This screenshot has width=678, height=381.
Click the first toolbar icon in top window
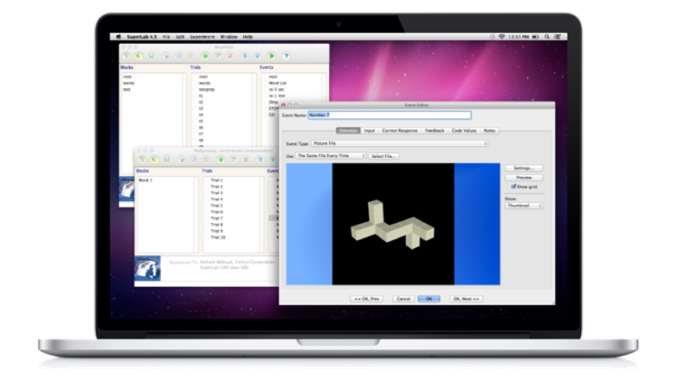[126, 56]
